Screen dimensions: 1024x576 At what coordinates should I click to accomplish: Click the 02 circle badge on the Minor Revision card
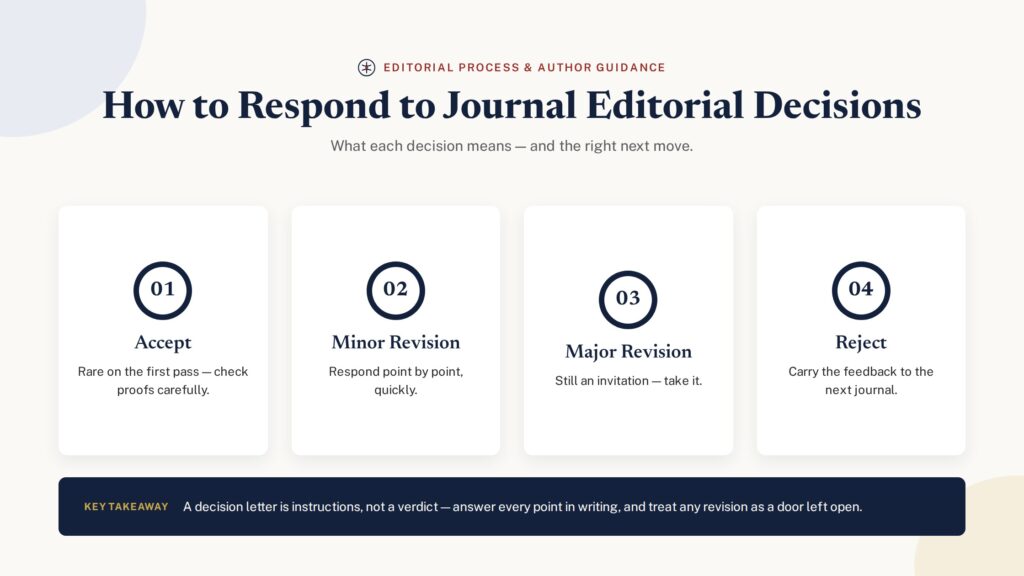pos(395,290)
